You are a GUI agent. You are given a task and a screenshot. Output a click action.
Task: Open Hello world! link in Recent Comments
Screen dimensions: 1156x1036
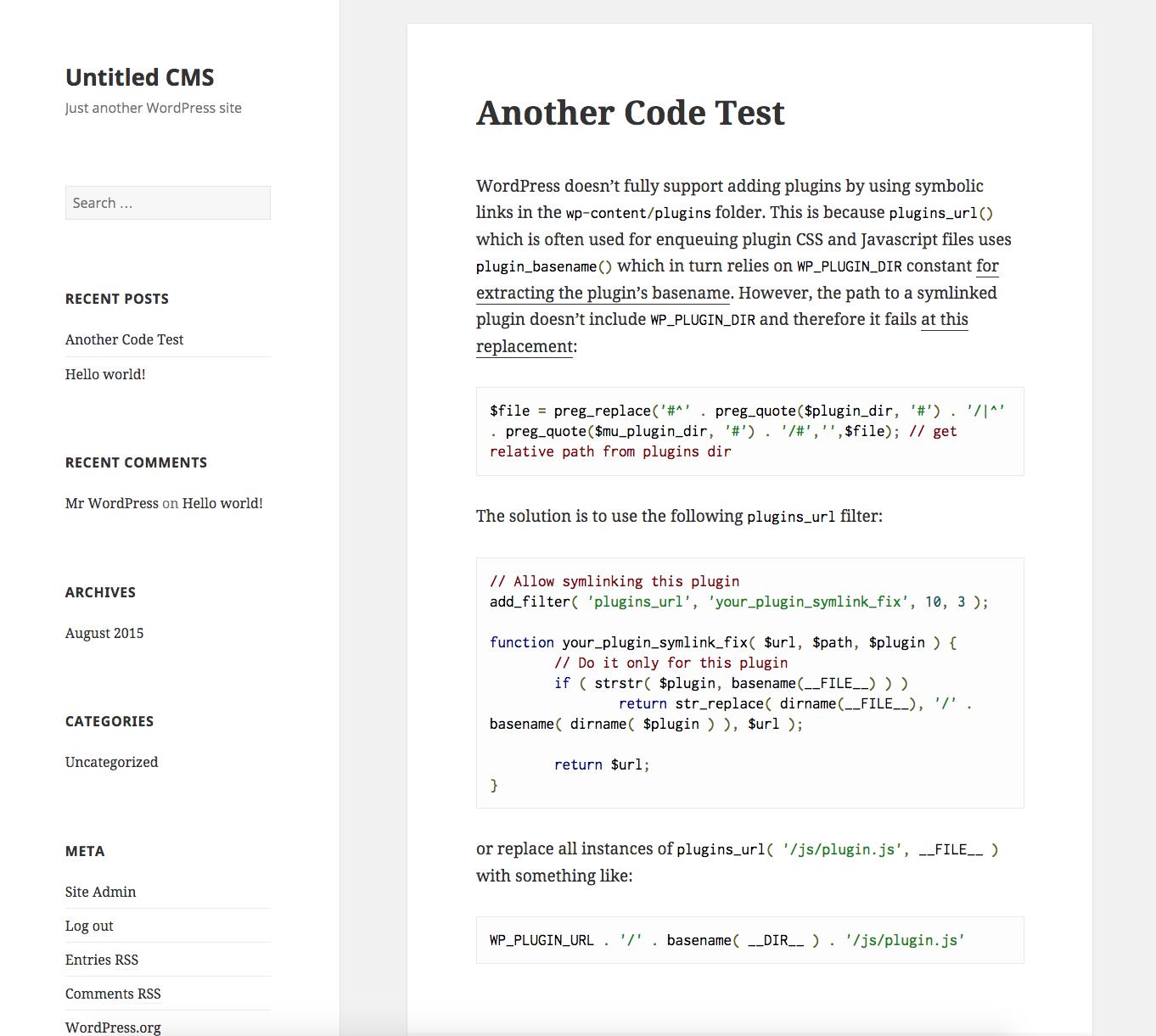[x=222, y=503]
